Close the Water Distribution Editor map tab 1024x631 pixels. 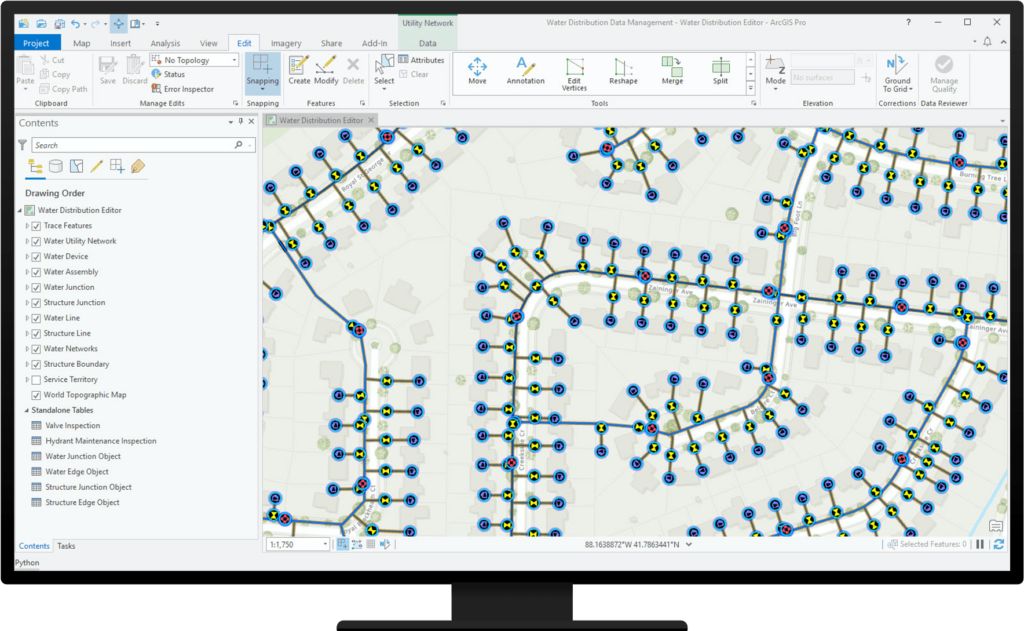tap(371, 120)
